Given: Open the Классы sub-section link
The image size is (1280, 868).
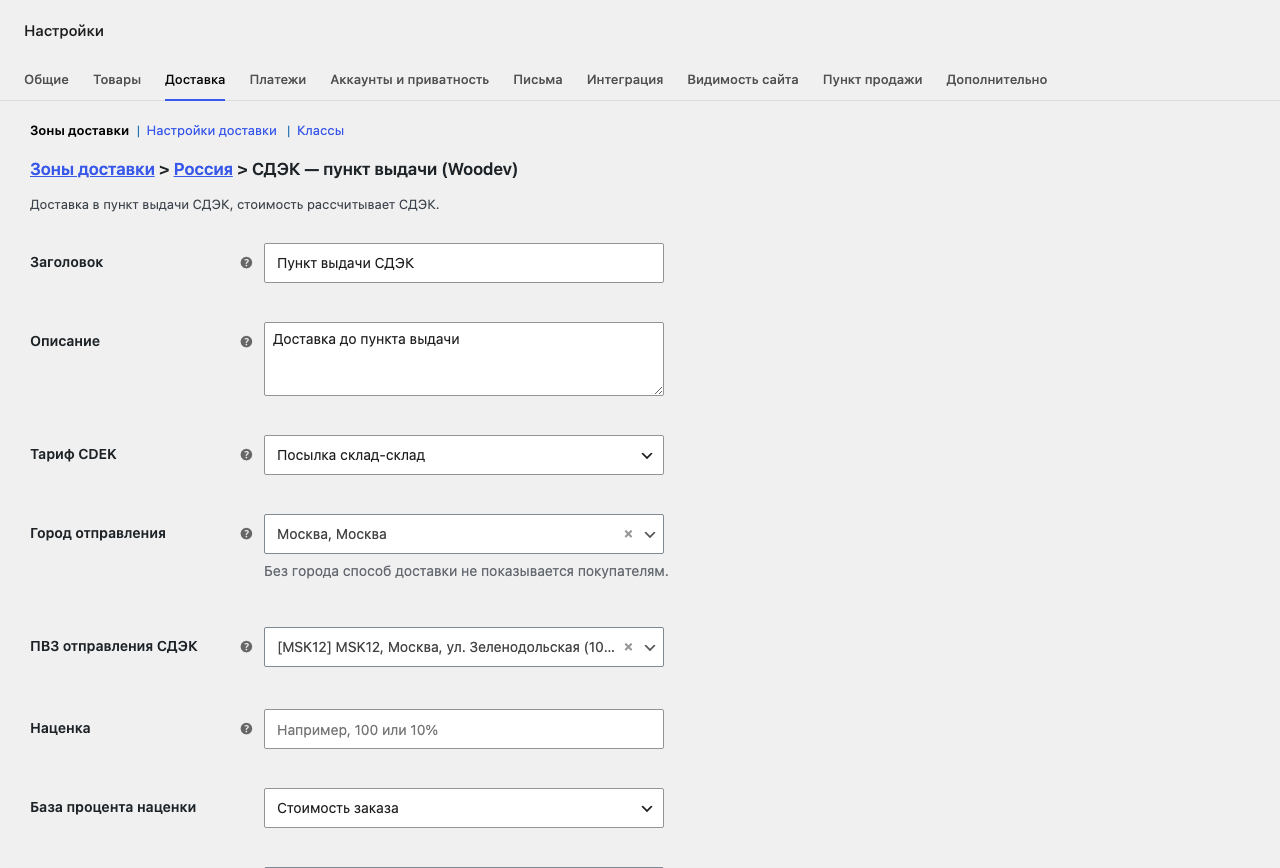Looking at the screenshot, I should tap(321, 131).
